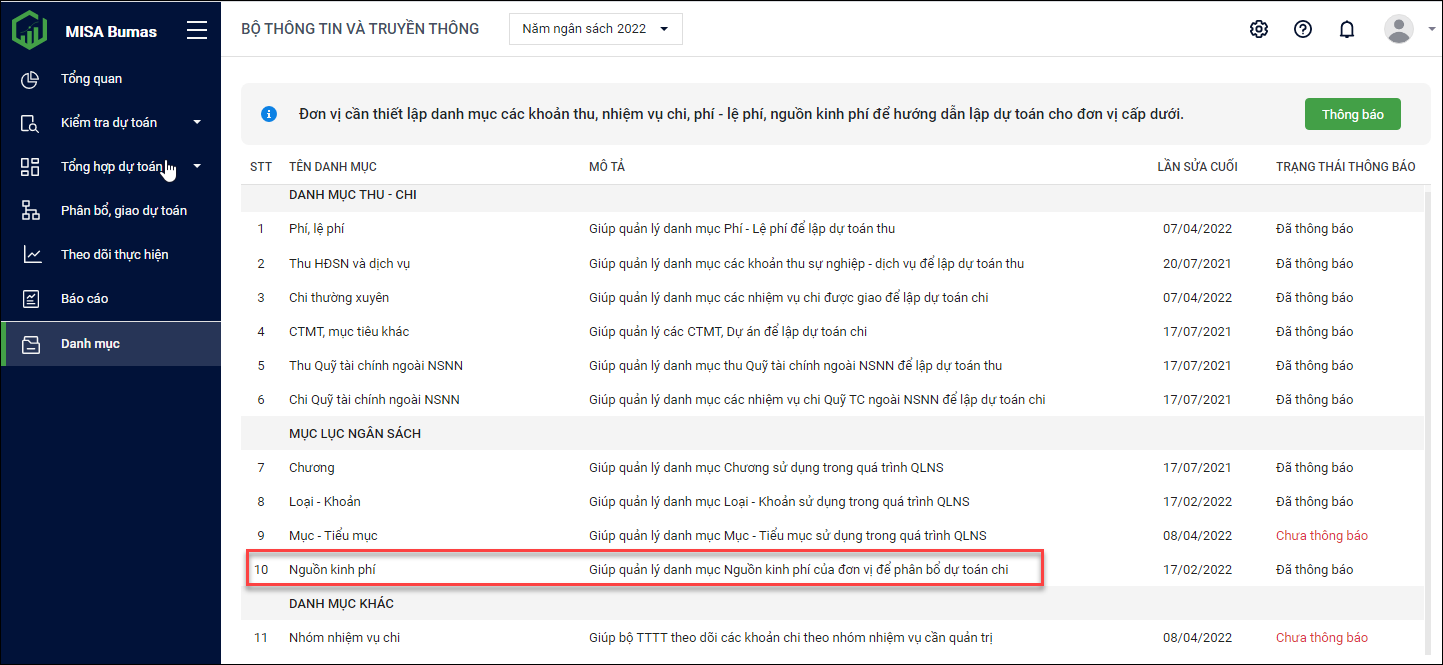Viewport: 1443px width, 665px height.
Task: Collapse sidebar with hamburger menu icon
Action: (x=197, y=31)
